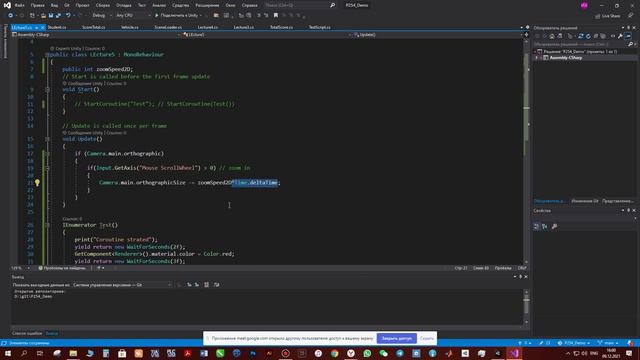Open the Сборка menu
The image size is (640, 360).
pyautogui.click(x=103, y=5)
